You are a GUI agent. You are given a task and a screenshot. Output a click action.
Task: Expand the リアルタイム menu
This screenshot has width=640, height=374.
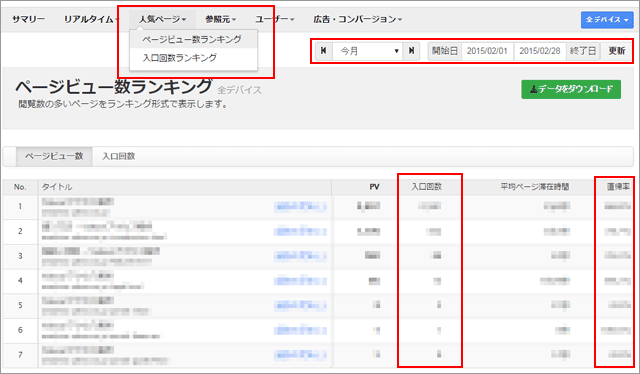[x=91, y=19]
